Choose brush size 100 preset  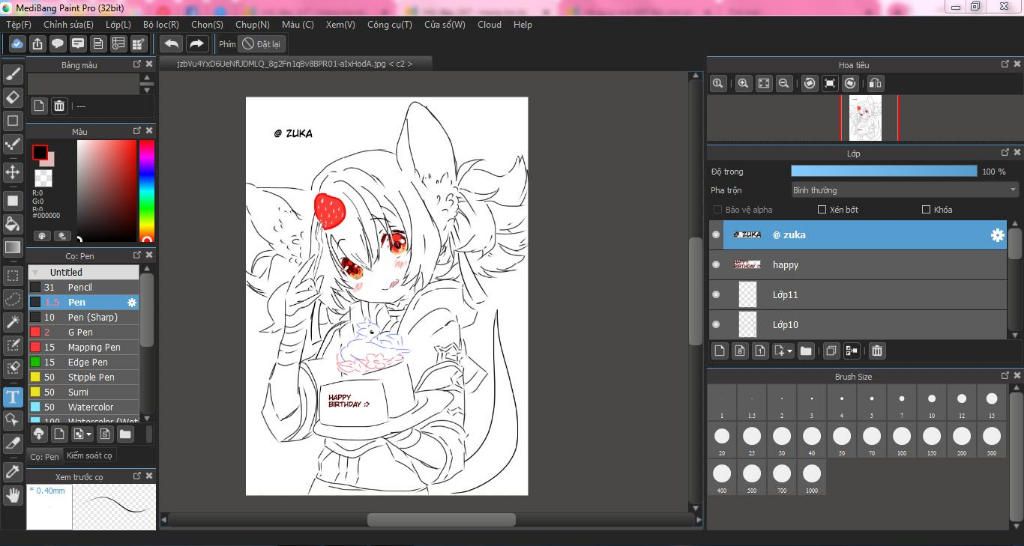point(902,440)
